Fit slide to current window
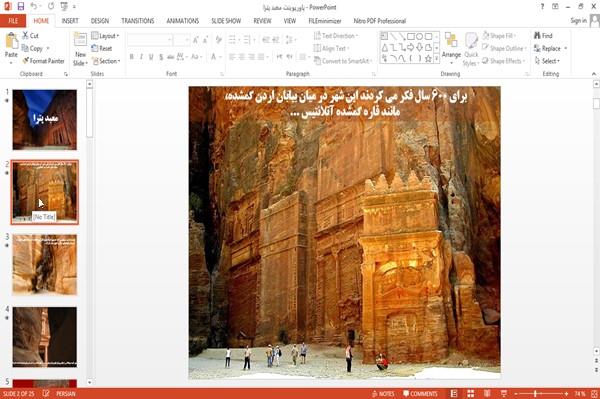 pos(594,394)
